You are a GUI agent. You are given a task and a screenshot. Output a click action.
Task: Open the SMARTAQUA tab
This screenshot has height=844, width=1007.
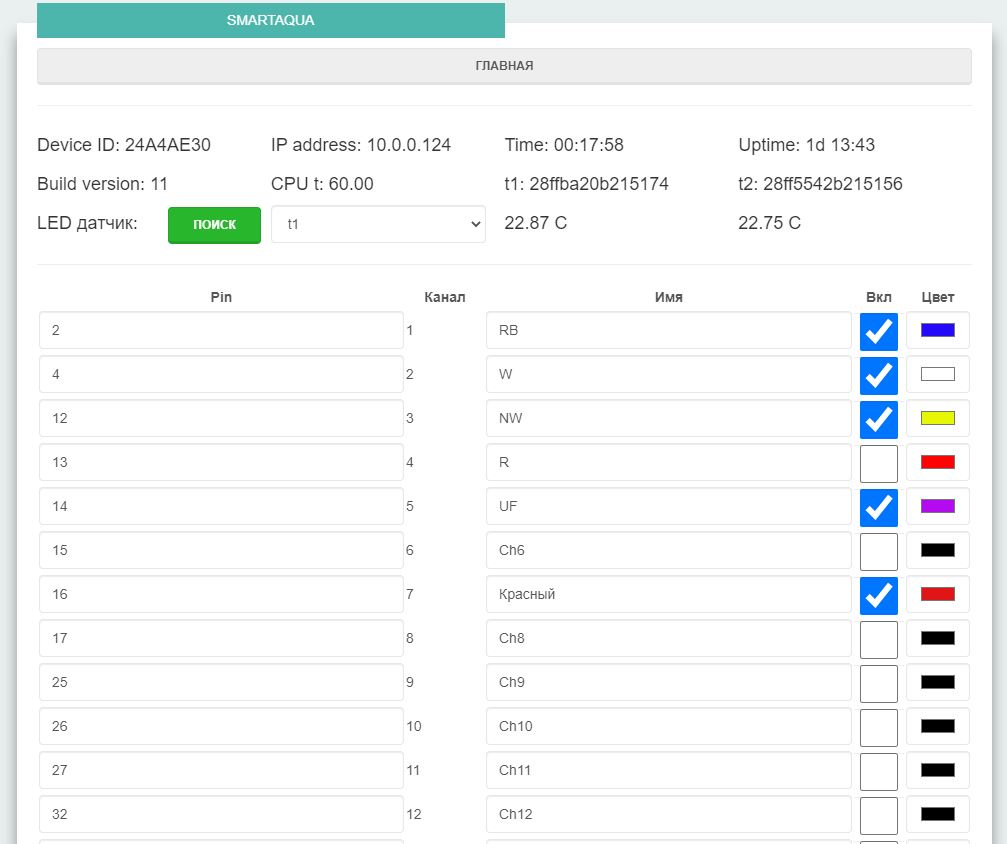pos(270,20)
